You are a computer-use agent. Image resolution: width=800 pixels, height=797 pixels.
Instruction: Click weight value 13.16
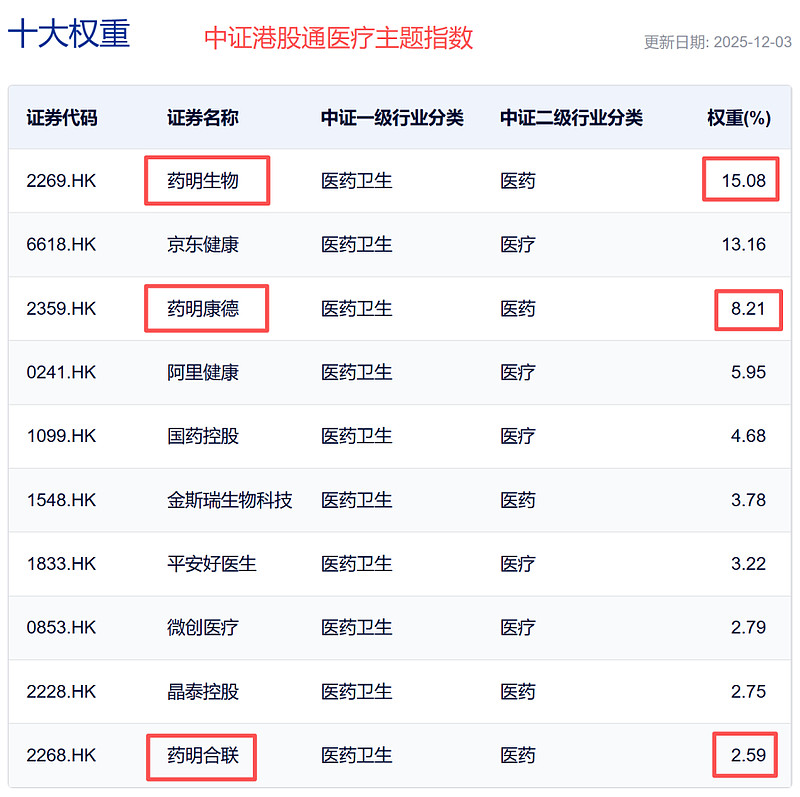pos(743,244)
